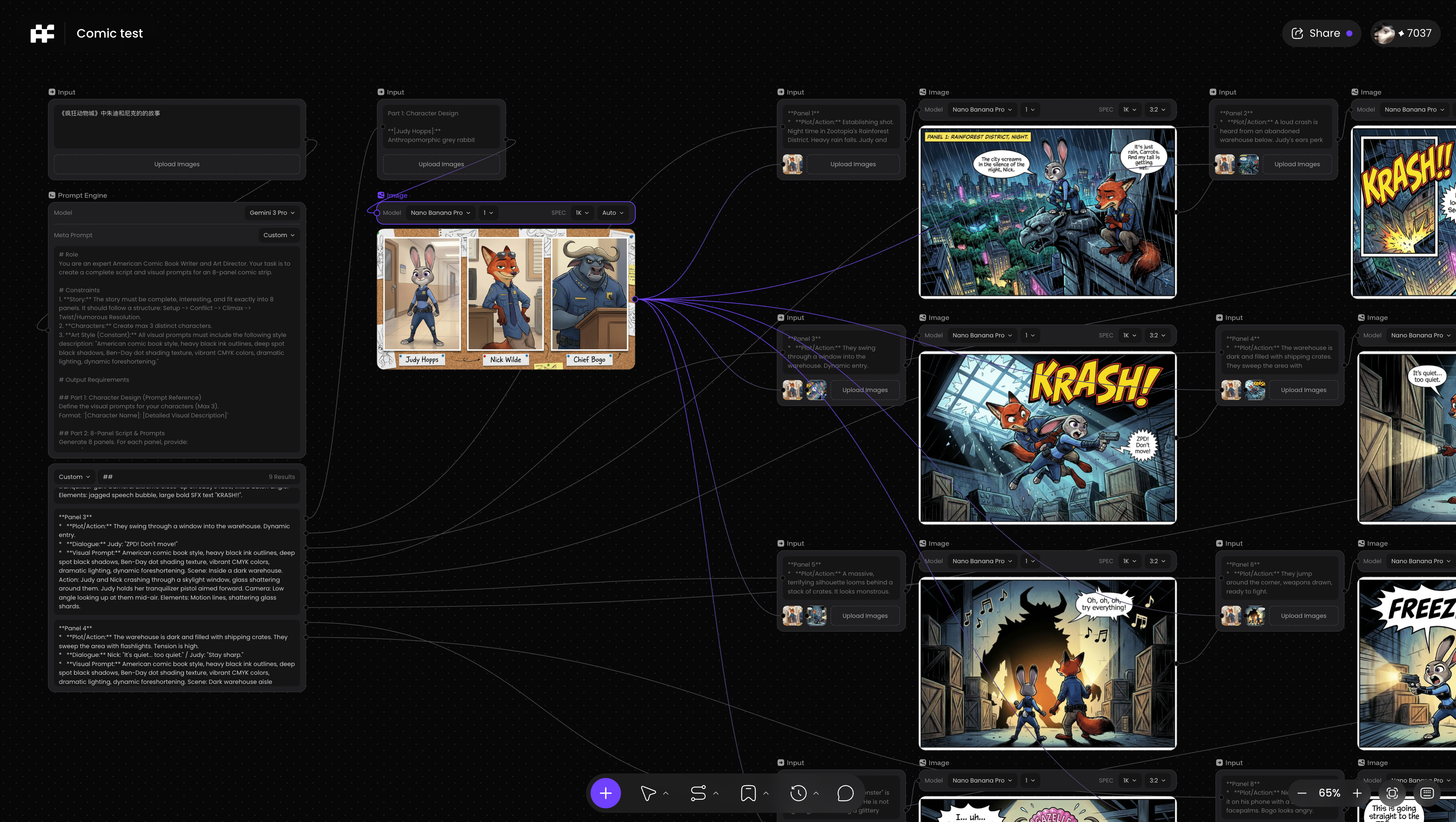Click the fit-to-screen frame icon
Viewport: 1456px width, 822px height.
click(1392, 793)
